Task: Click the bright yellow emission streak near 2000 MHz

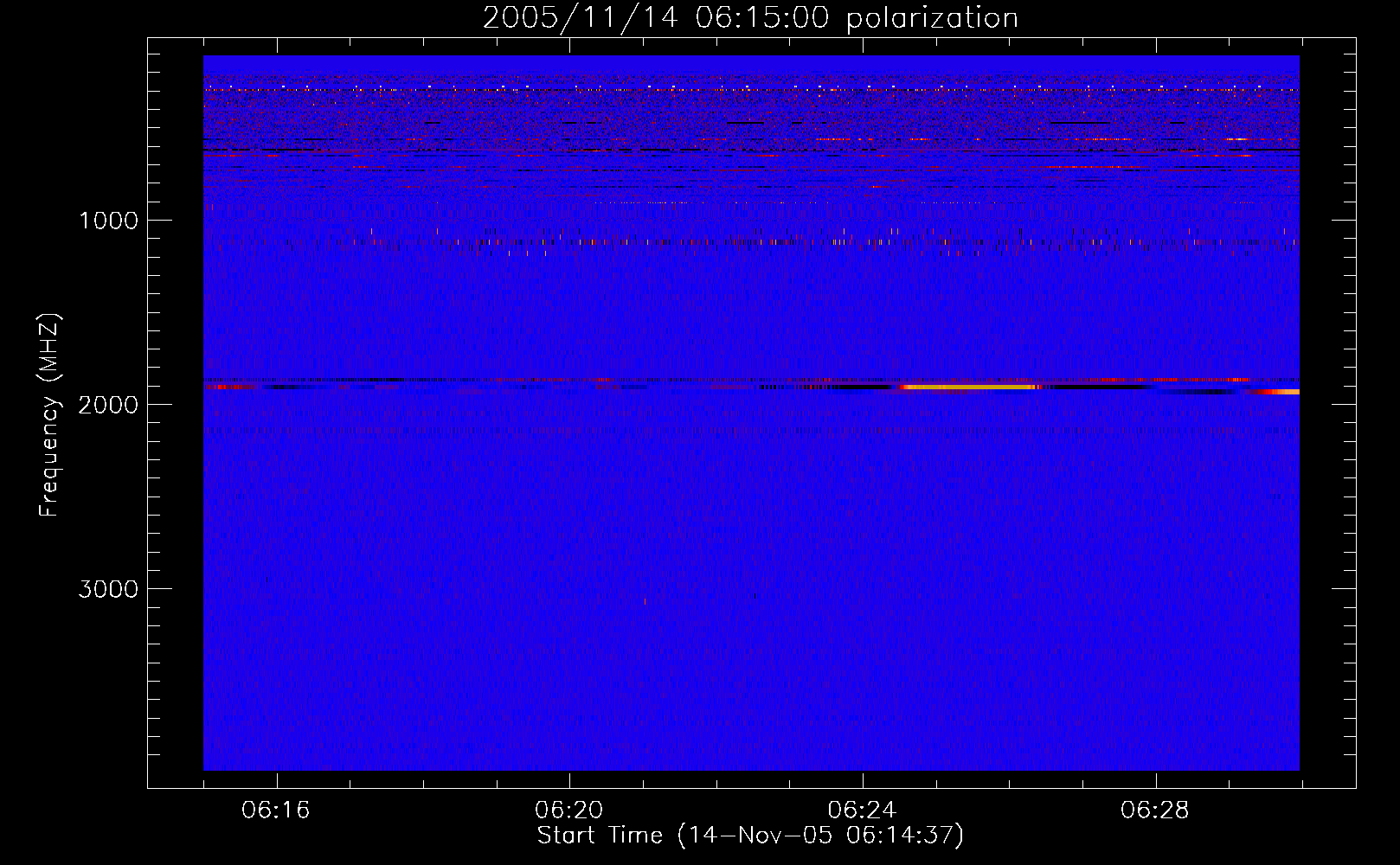Action: pos(969,388)
